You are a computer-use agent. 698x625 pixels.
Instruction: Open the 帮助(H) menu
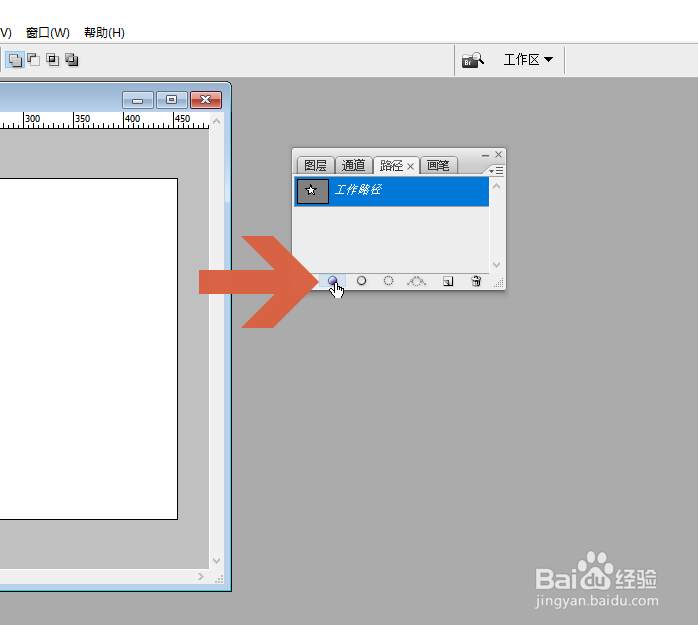click(x=104, y=33)
